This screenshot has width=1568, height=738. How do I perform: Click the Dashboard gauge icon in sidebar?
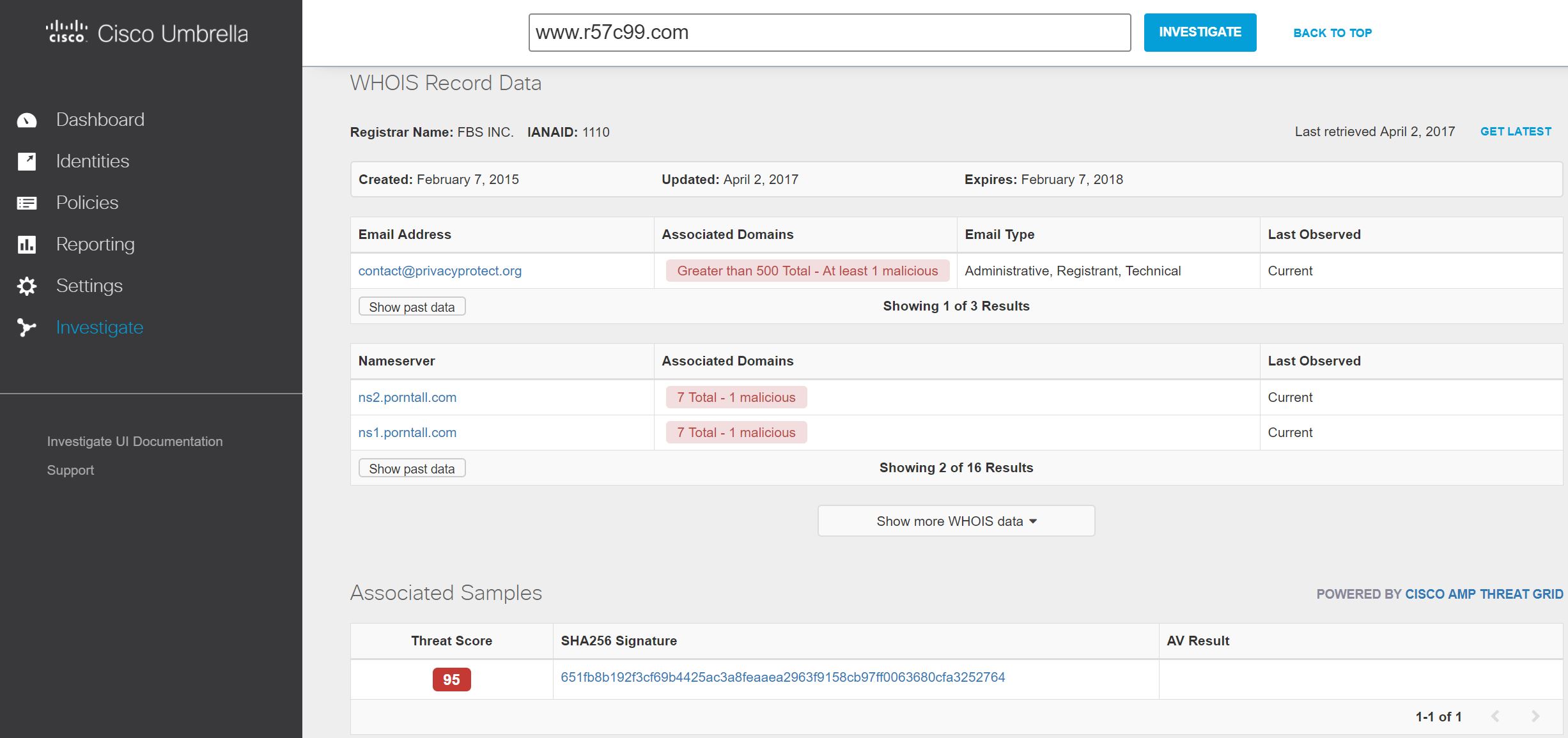tap(27, 120)
